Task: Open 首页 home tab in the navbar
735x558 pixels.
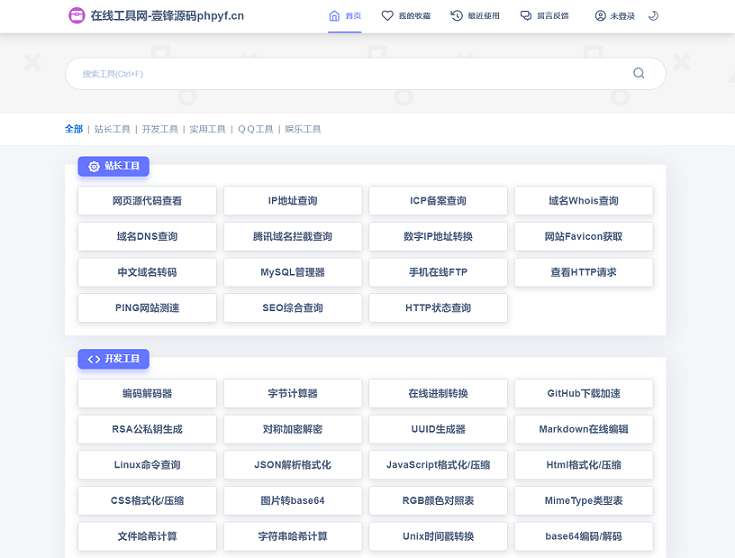Action: tap(345, 16)
